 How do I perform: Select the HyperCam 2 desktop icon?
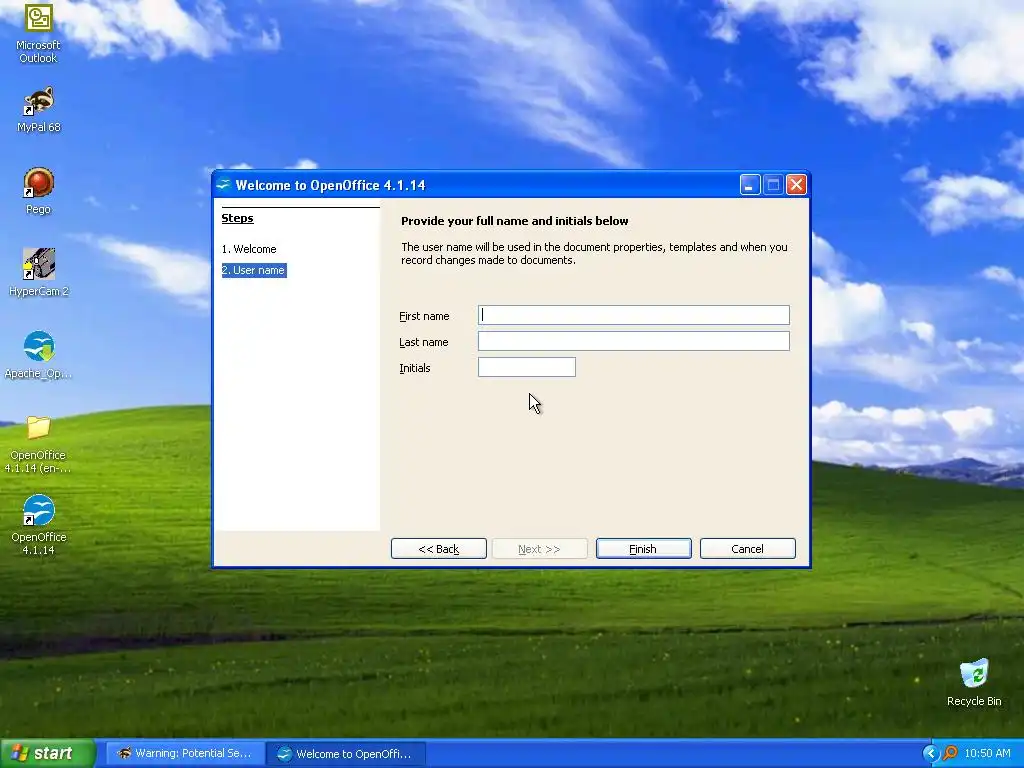pos(39,273)
